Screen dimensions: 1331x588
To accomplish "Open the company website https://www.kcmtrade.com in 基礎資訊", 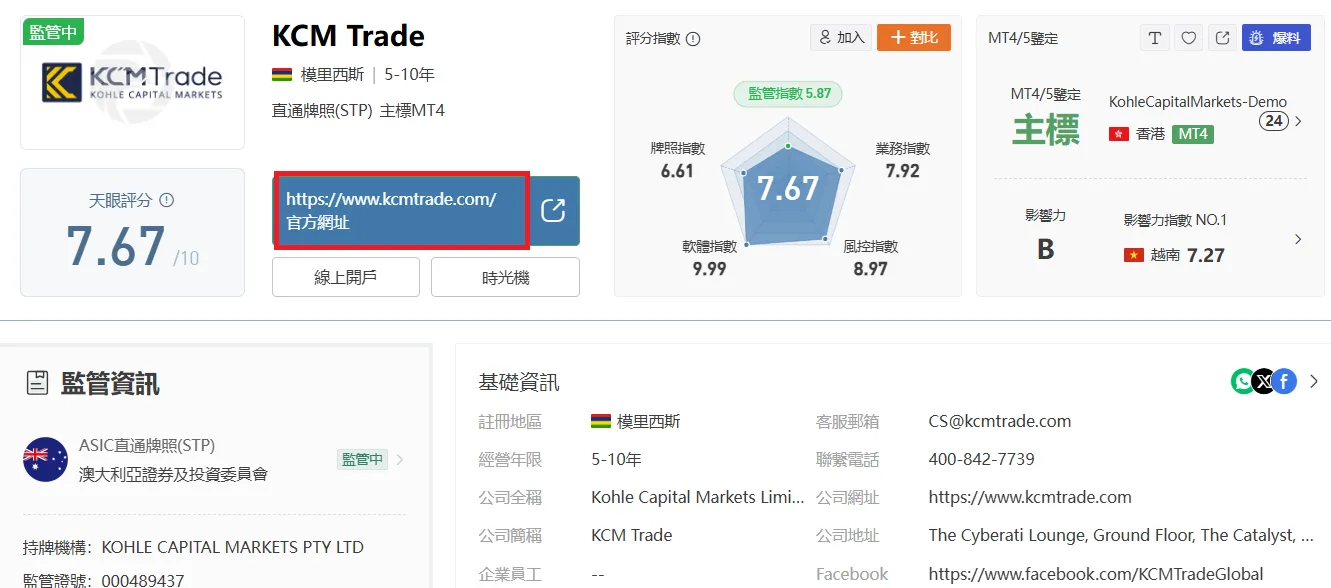I will pyautogui.click(x=1030, y=497).
